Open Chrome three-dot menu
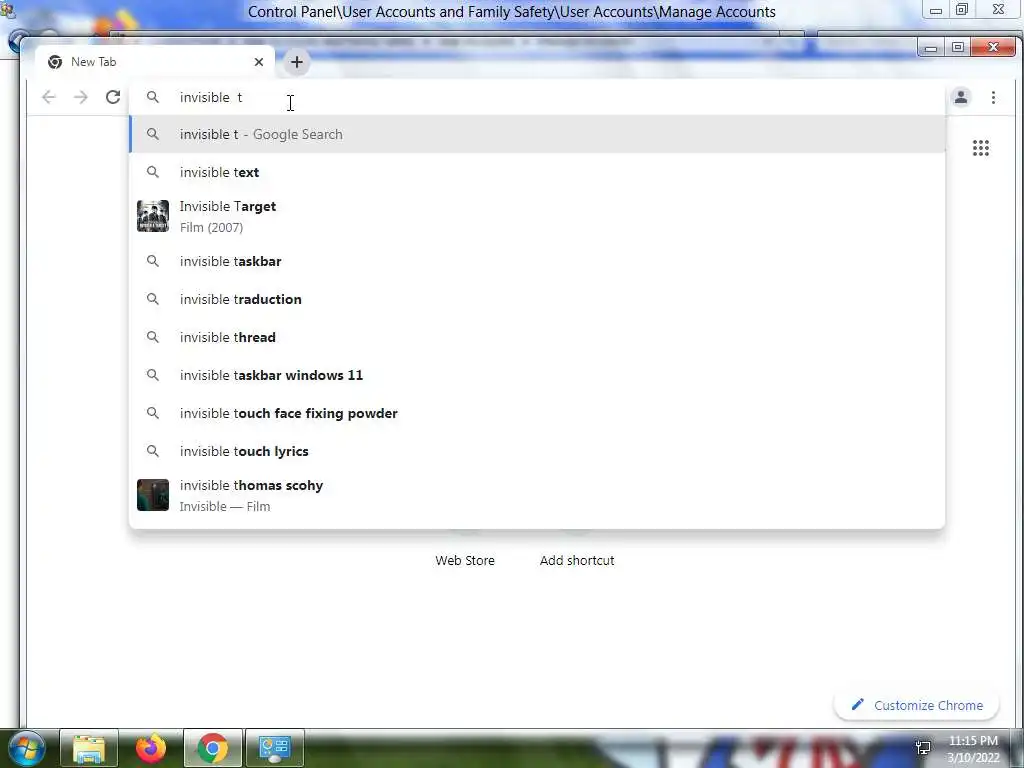 pyautogui.click(x=993, y=97)
